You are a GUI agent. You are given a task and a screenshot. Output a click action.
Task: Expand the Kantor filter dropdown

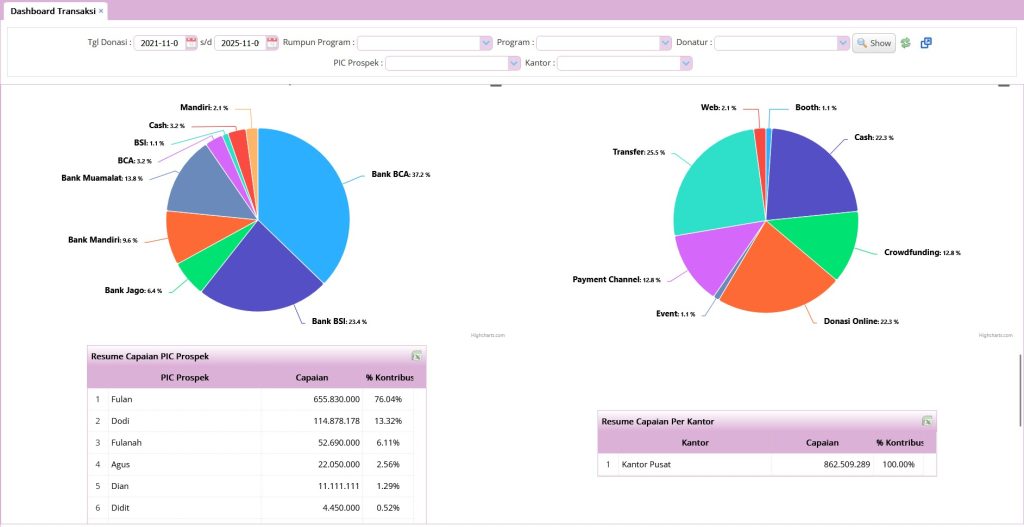(x=686, y=63)
